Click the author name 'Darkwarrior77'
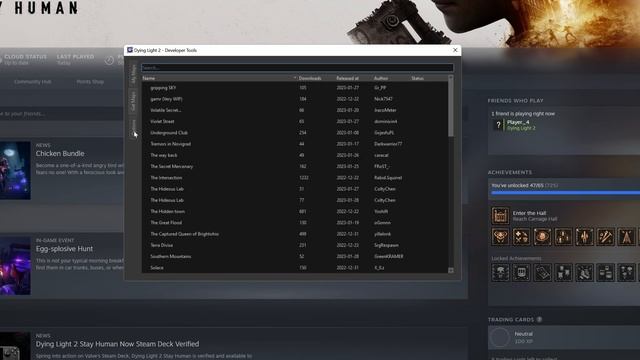This screenshot has height=360, width=640. pyautogui.click(x=388, y=144)
